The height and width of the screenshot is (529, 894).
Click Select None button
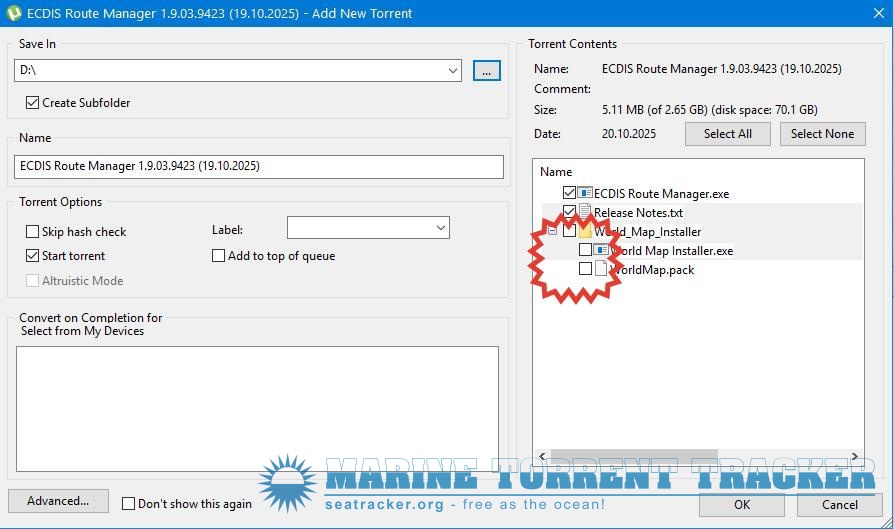coord(822,134)
